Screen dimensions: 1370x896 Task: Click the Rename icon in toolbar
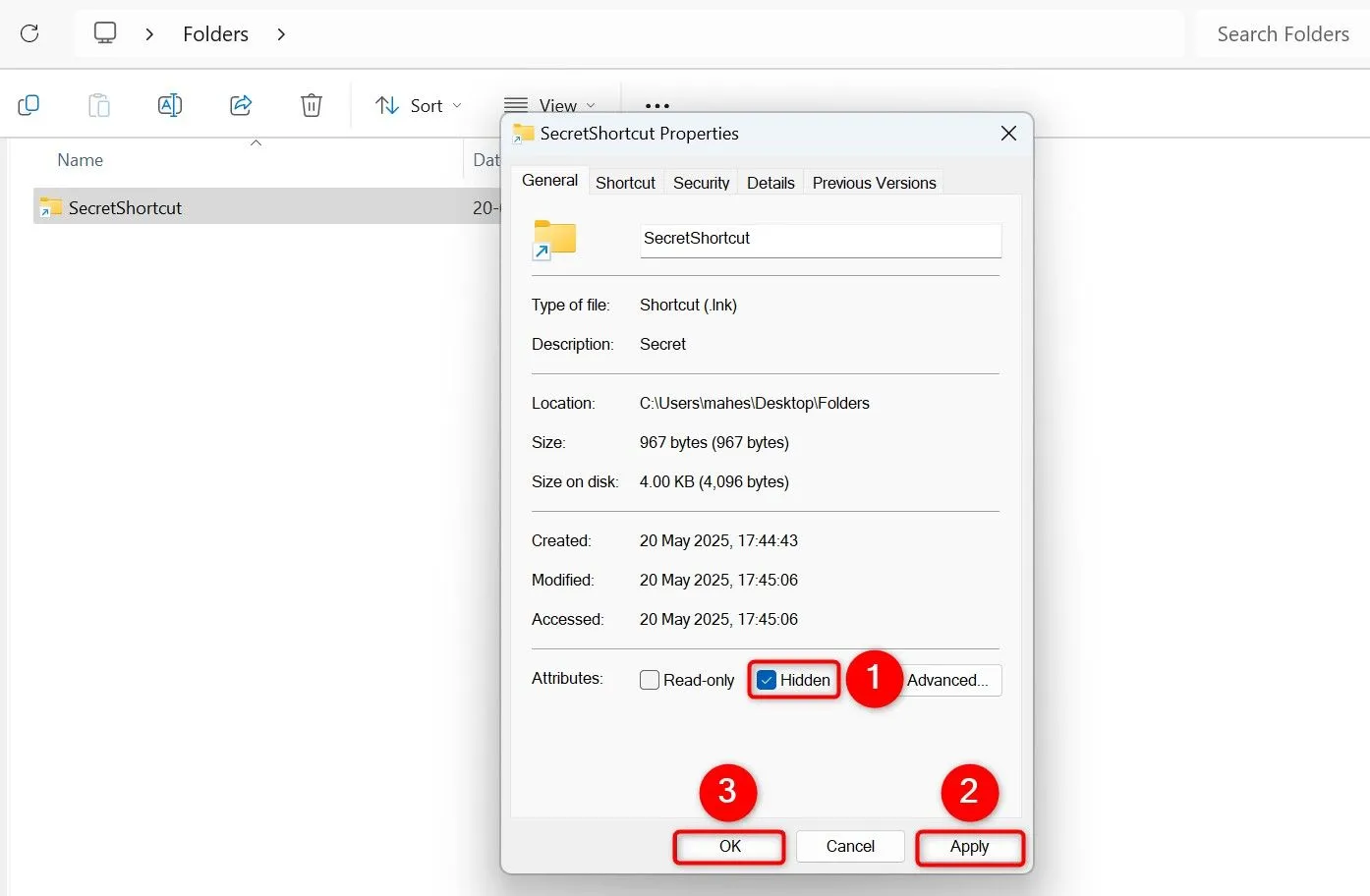(x=170, y=105)
